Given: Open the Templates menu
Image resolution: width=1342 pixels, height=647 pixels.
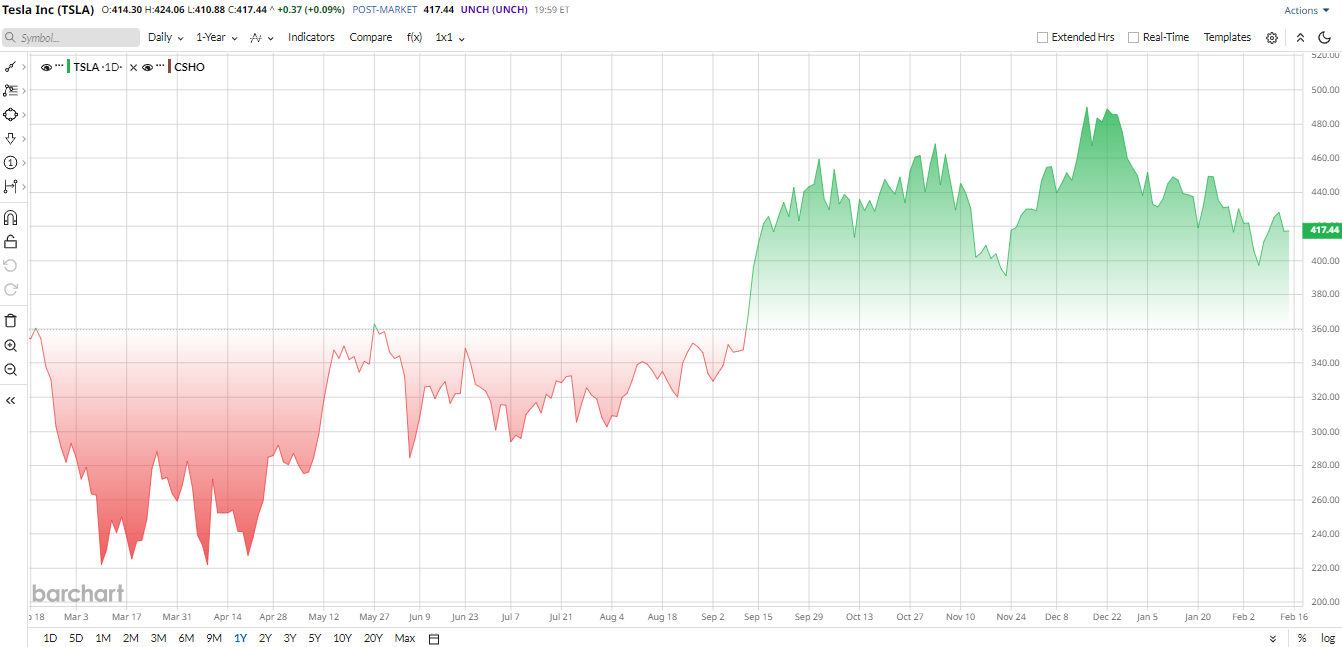Looking at the screenshot, I should [x=1227, y=38].
